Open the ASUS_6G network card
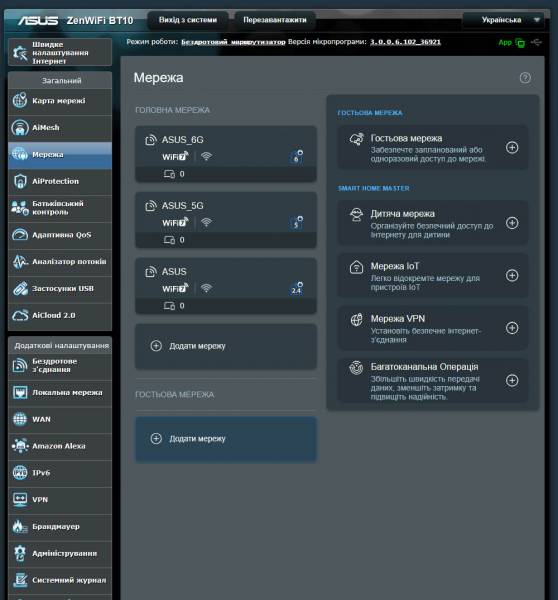 tap(226, 154)
